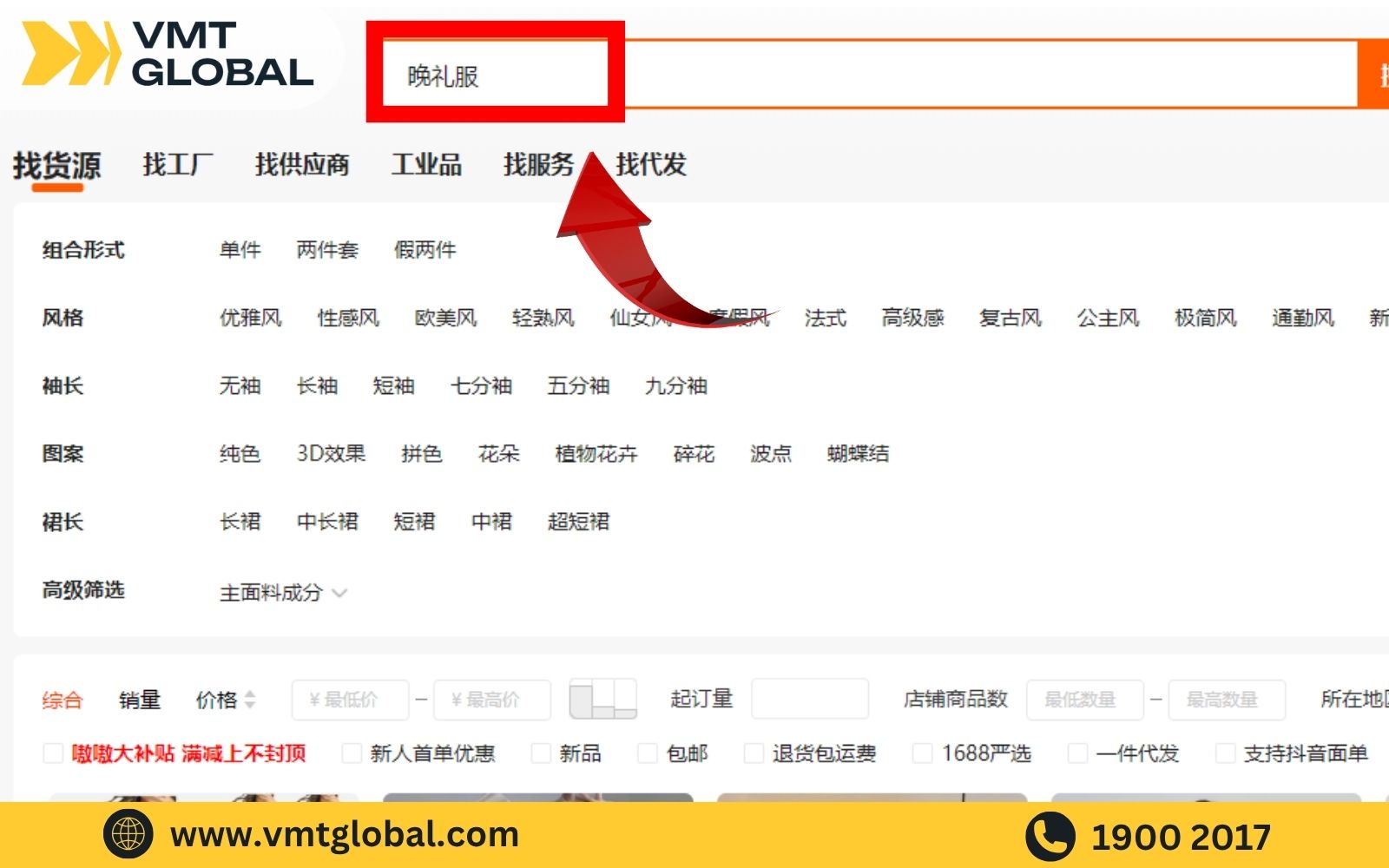The width and height of the screenshot is (1389, 868).
Task: Choose the 长袖 sleeve length option
Action: pyautogui.click(x=317, y=385)
